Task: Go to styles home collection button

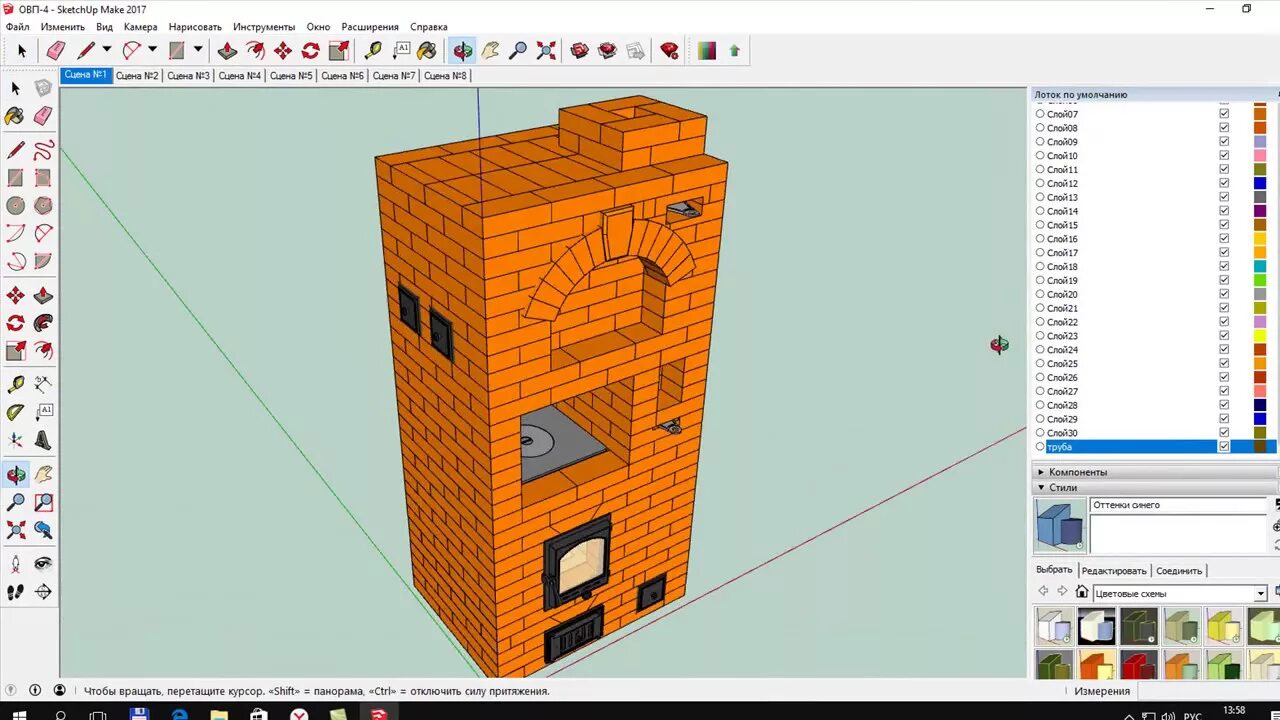Action: [1081, 592]
